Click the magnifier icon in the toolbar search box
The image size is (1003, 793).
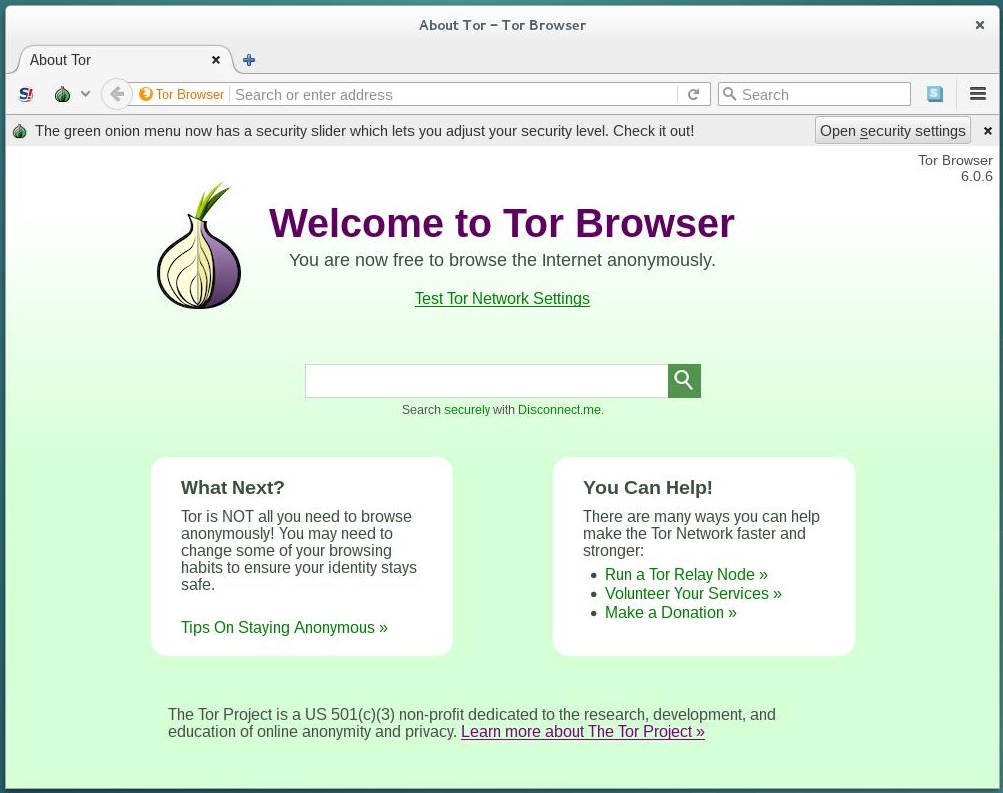(729, 94)
